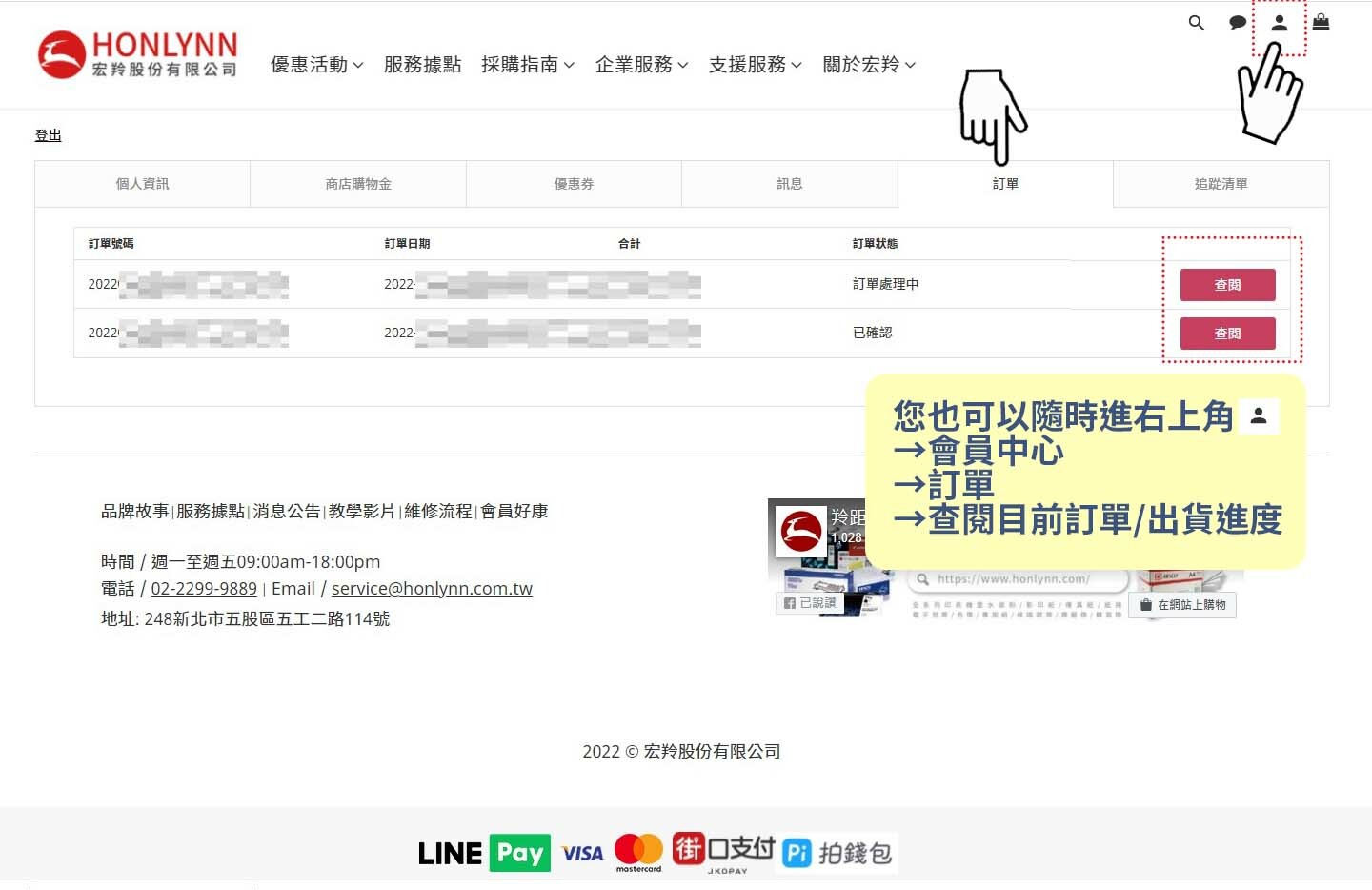Expand the 關於宏羚 dropdown menu

870,65
